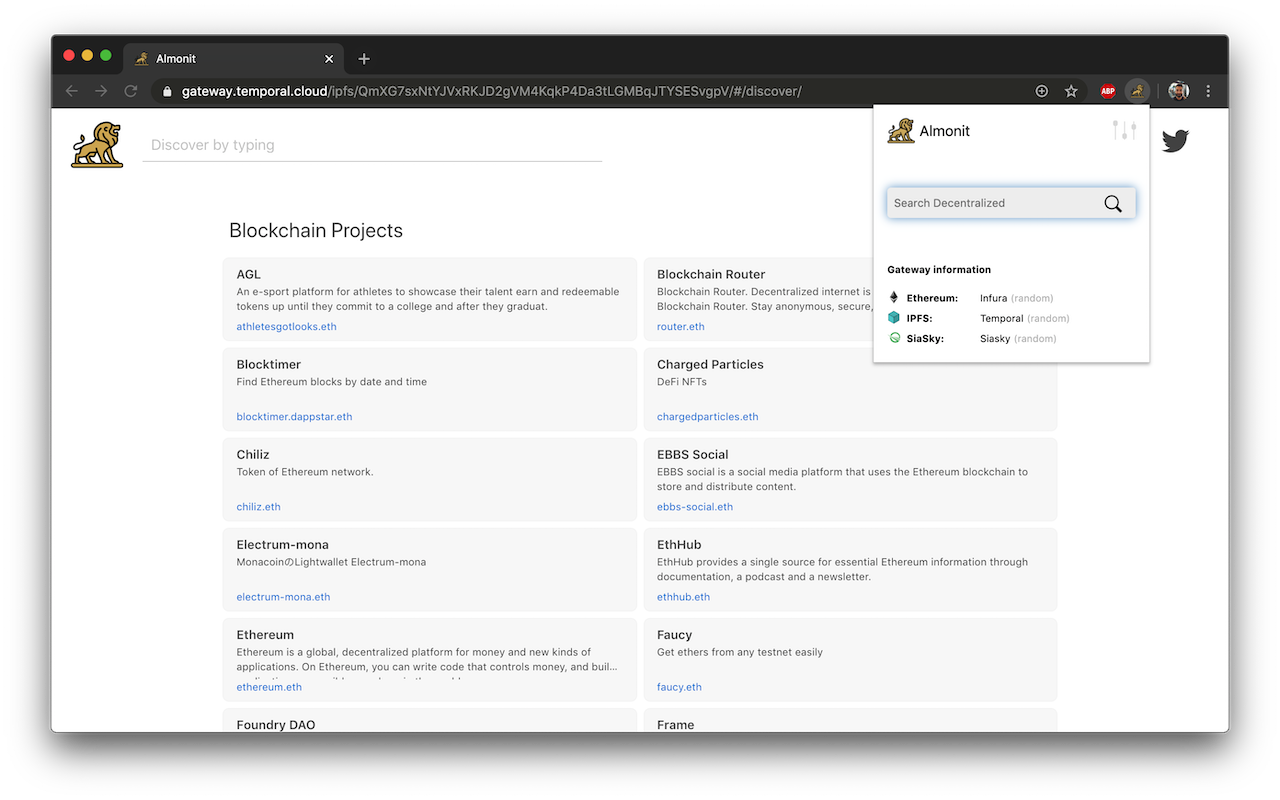The height and width of the screenshot is (800, 1280).
Task: Click the SiaSky icon in the popup
Action: point(894,338)
